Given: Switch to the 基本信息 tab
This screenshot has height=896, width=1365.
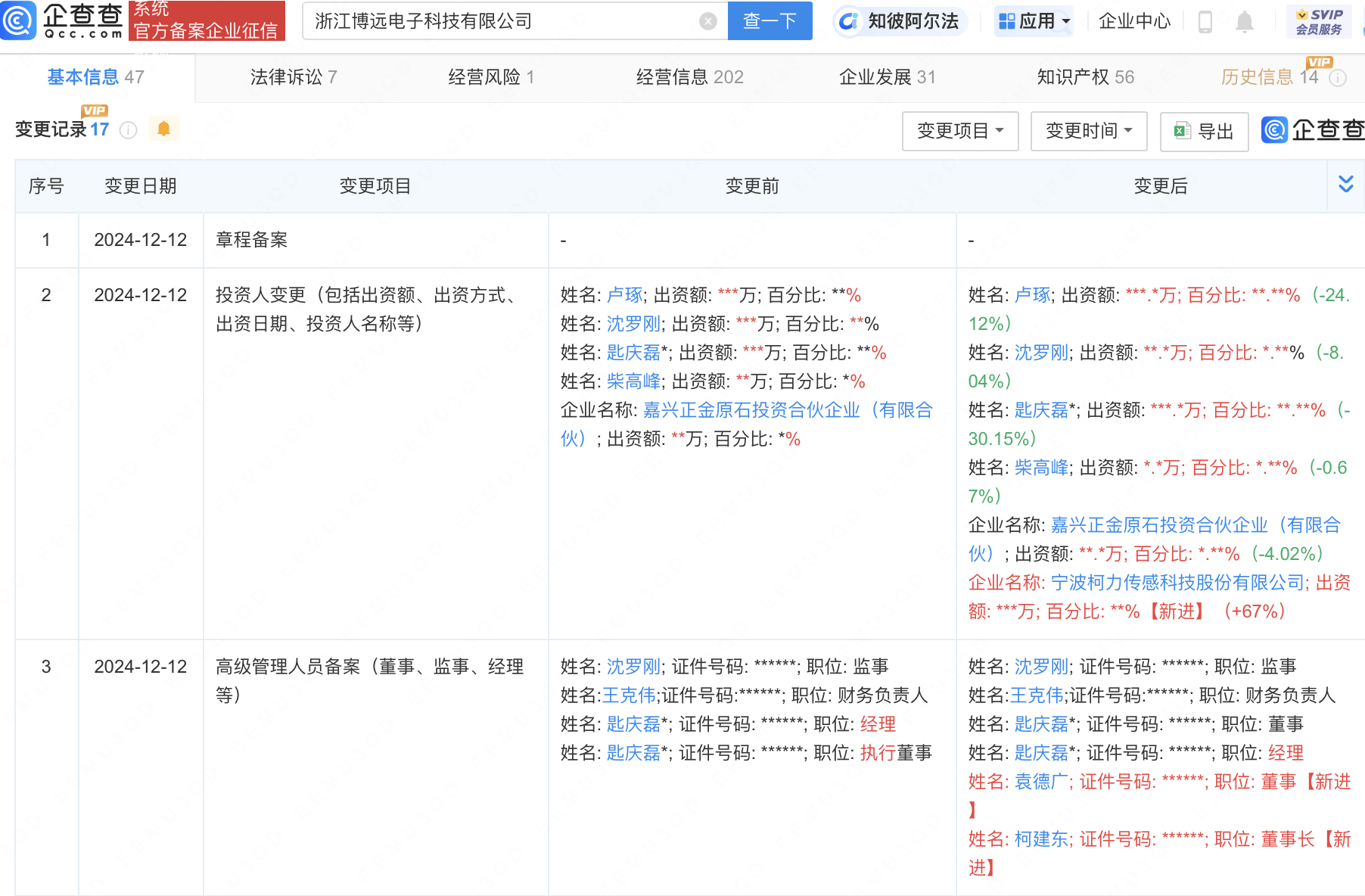Looking at the screenshot, I should coord(96,77).
